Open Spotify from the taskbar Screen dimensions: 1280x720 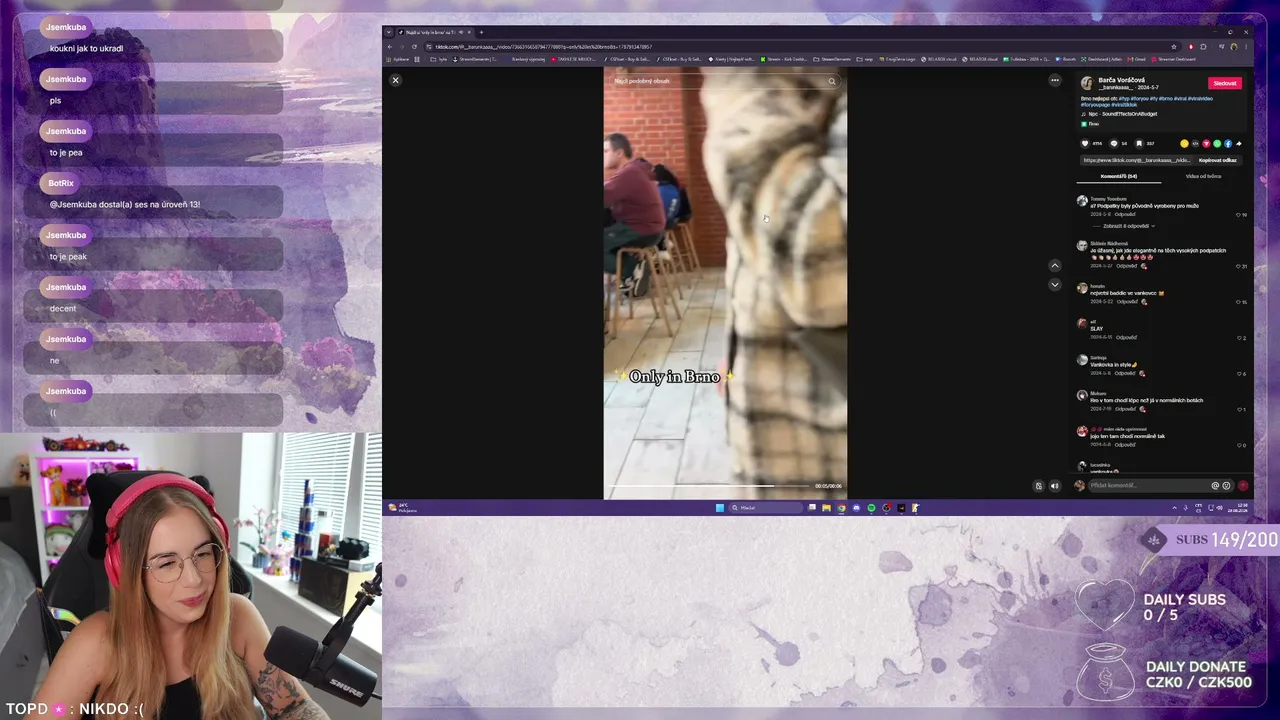871,508
